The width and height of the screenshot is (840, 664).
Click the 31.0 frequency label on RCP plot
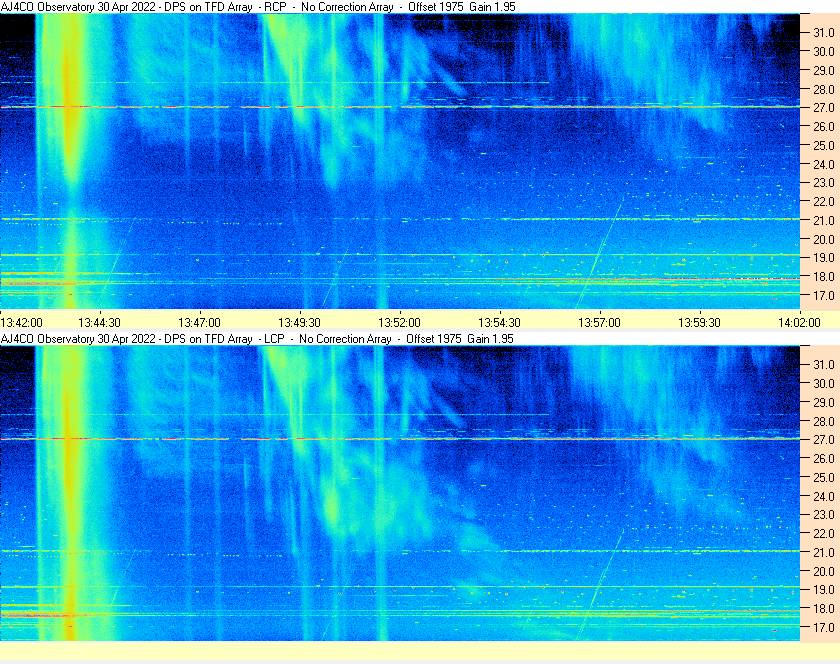tap(824, 33)
